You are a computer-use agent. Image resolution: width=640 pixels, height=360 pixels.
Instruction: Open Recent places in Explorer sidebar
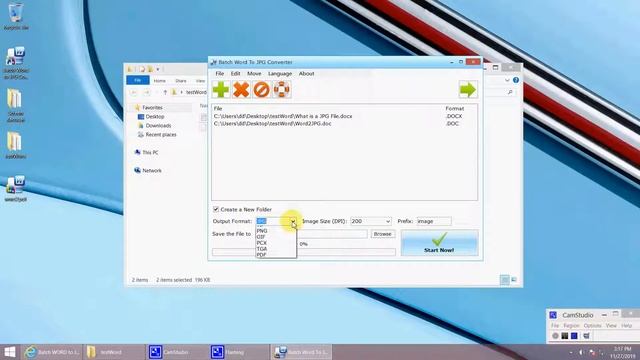click(161, 135)
